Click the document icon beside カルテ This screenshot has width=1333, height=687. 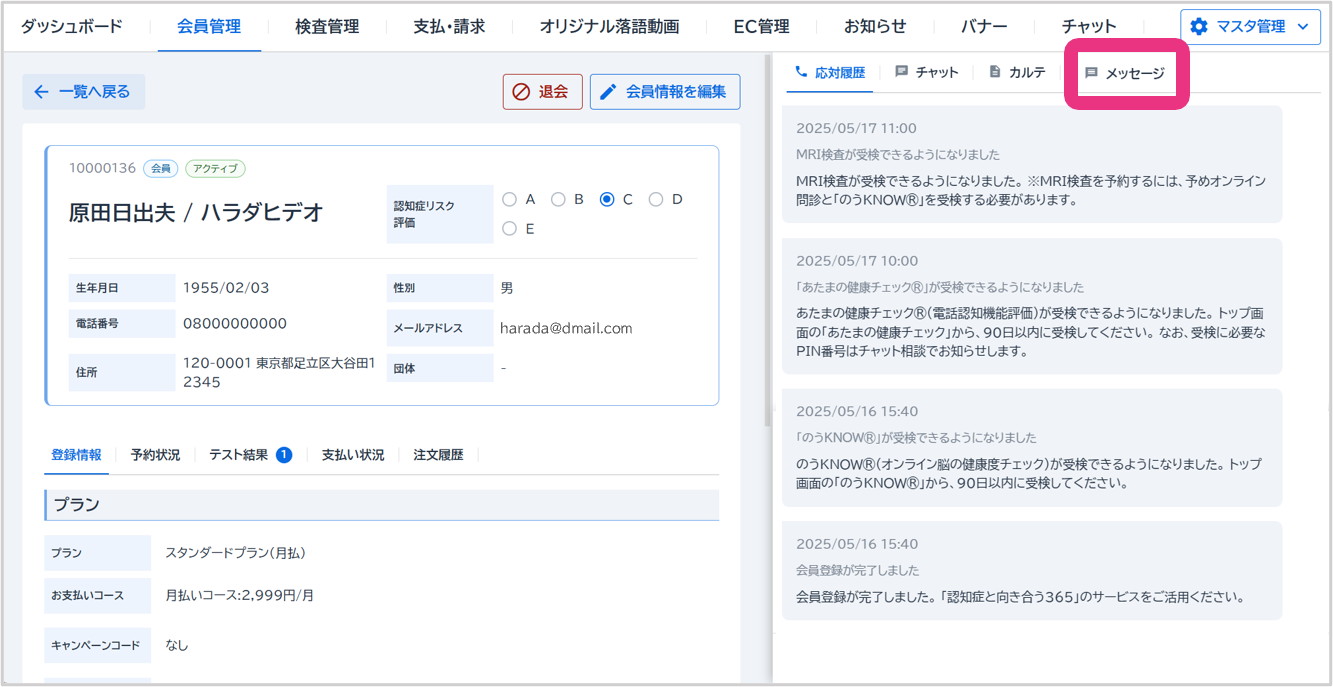point(994,72)
